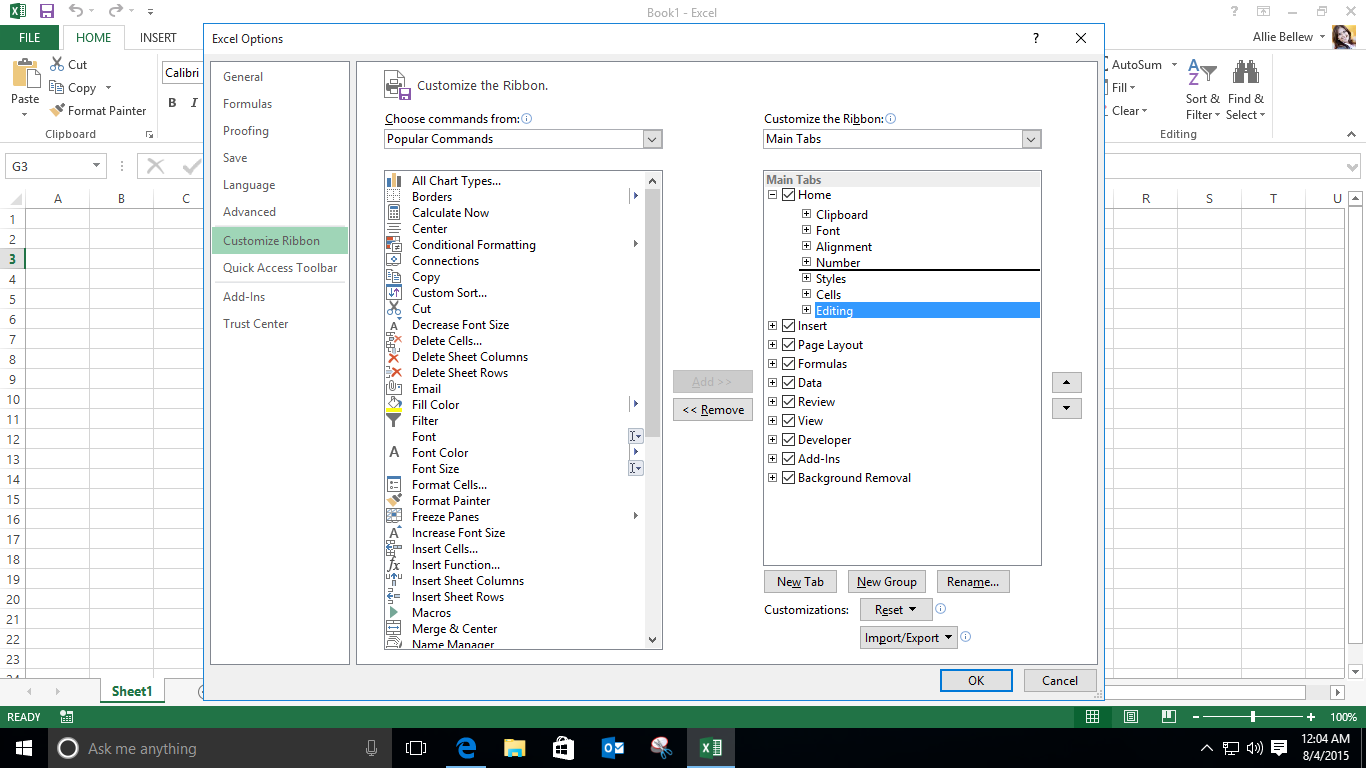1366x768 pixels.
Task: Uncheck the Data tab checkbox
Action: 789,383
